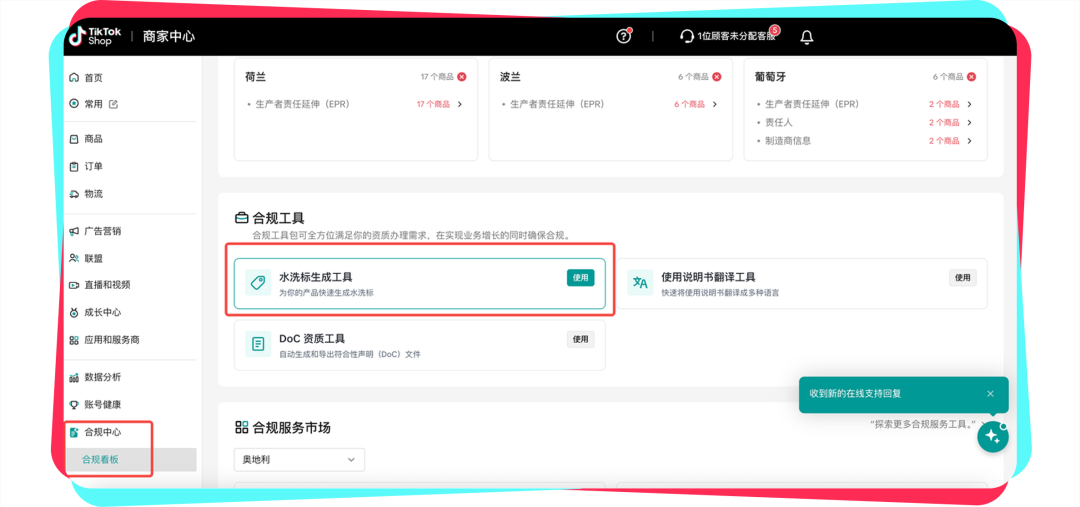Open the sparkle AI assistant button
The image size is (1080, 507).
(993, 437)
